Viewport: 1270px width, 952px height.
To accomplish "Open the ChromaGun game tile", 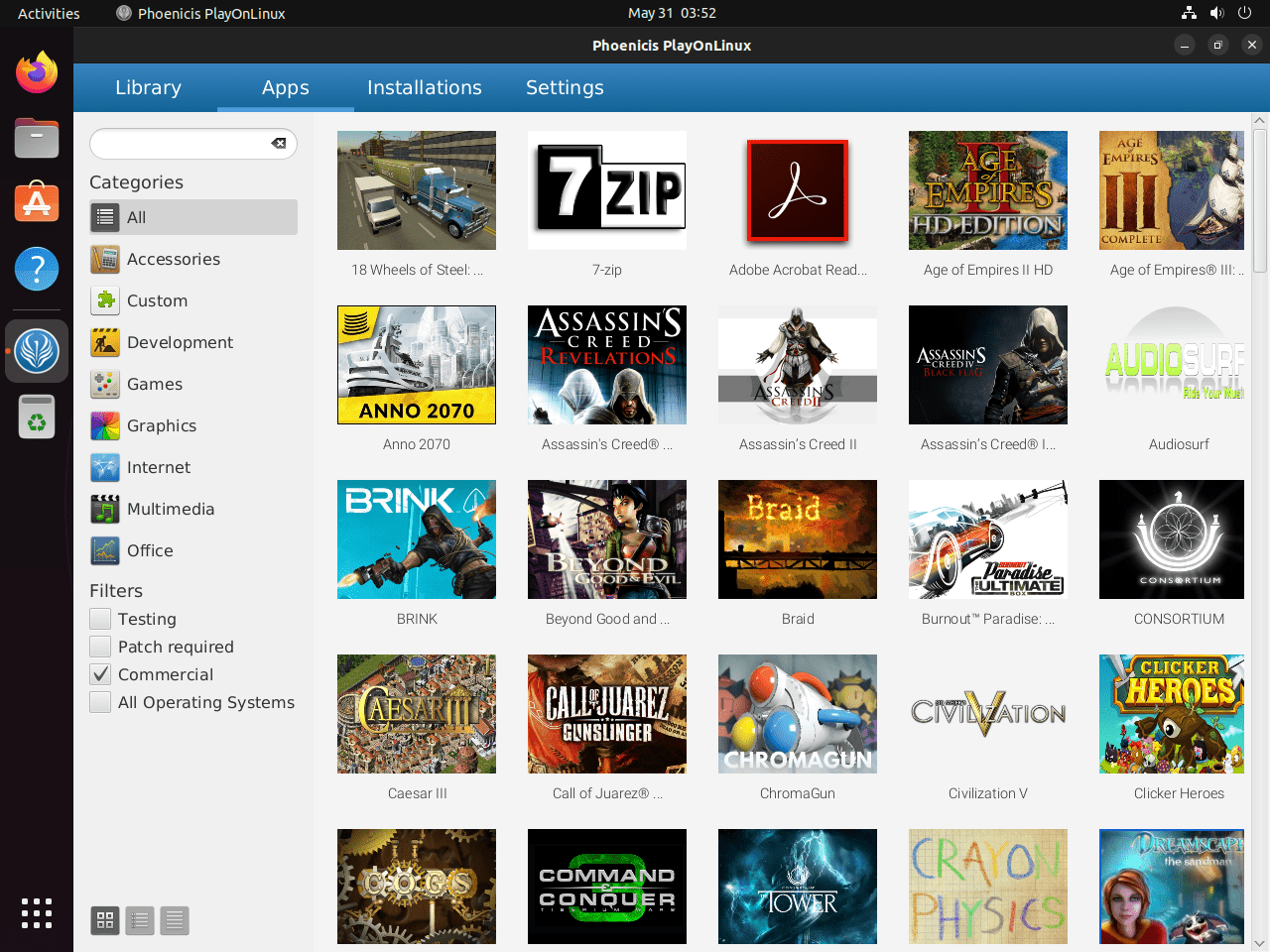I will point(798,714).
